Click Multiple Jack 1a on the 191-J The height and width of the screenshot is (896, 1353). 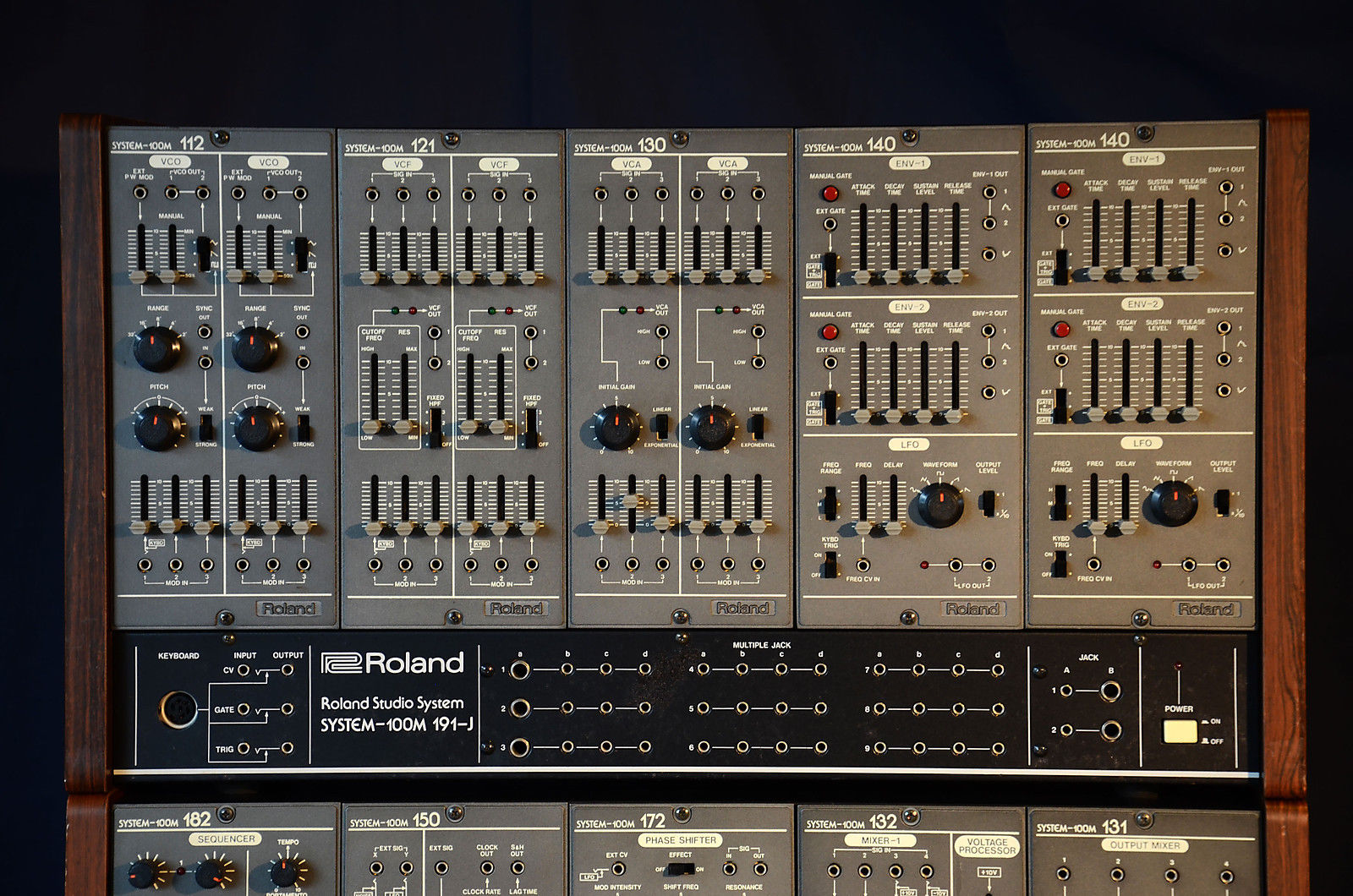pyautogui.click(x=520, y=670)
